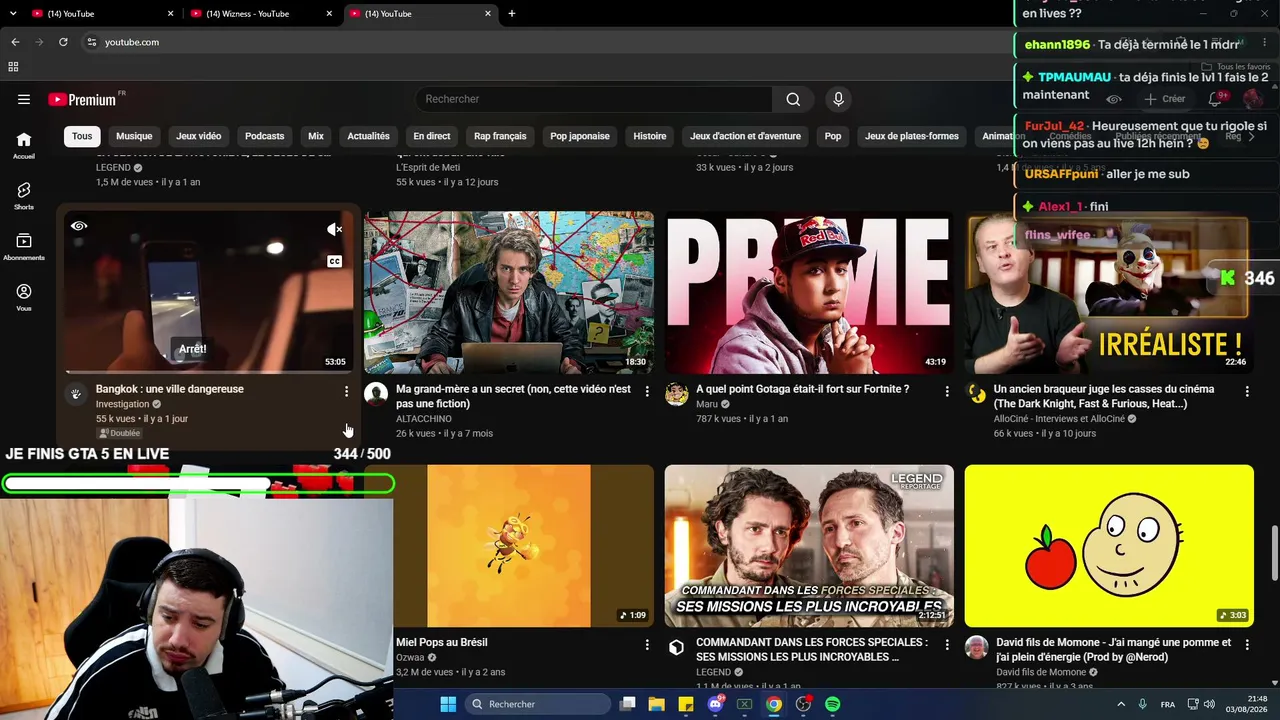Select the Histoire filter chip
Image resolution: width=1280 pixels, height=720 pixels.
click(650, 136)
